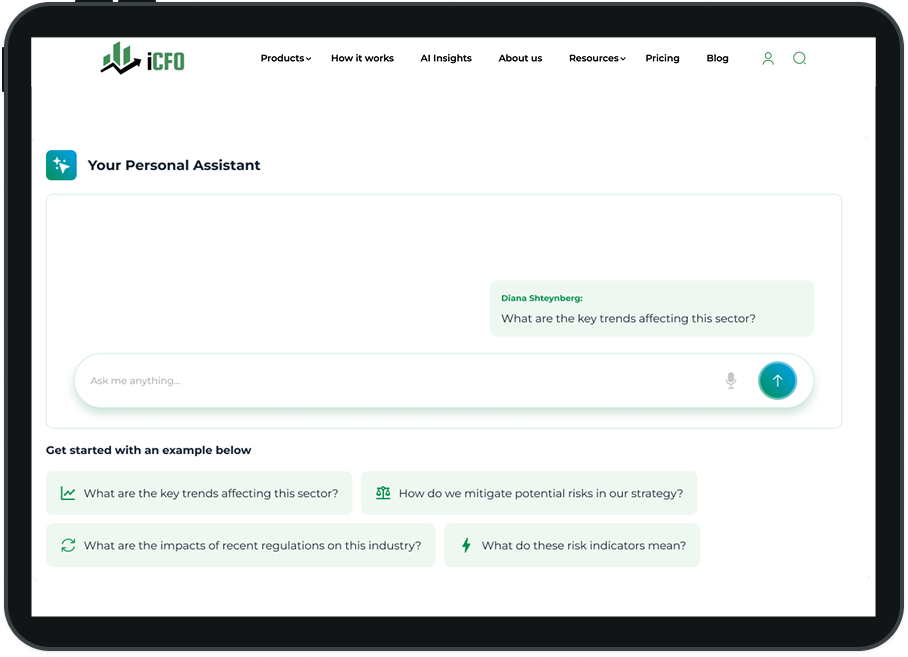The width and height of the screenshot is (908, 657).
Task: Click the Personal Assistant sparkle icon
Action: 61,165
